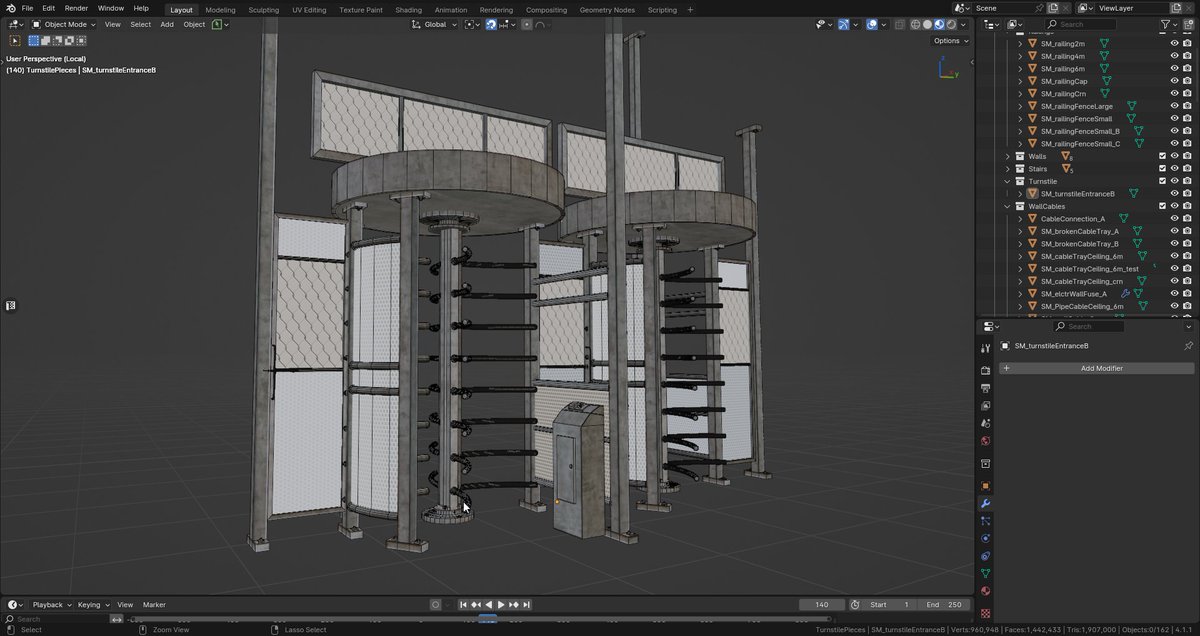Switch to solid viewport shading
The height and width of the screenshot is (636, 1200).
click(927, 24)
